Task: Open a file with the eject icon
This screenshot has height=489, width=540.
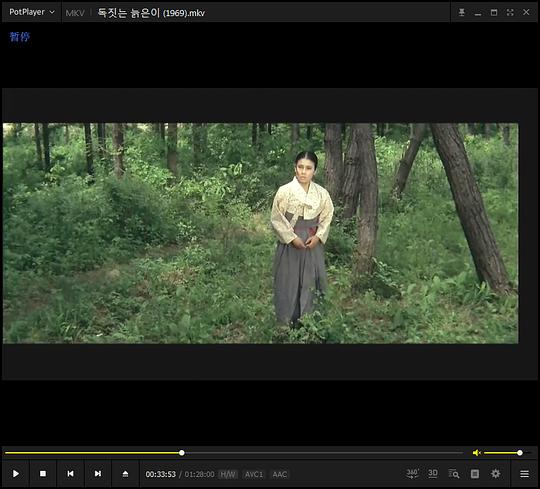Action: pos(125,474)
